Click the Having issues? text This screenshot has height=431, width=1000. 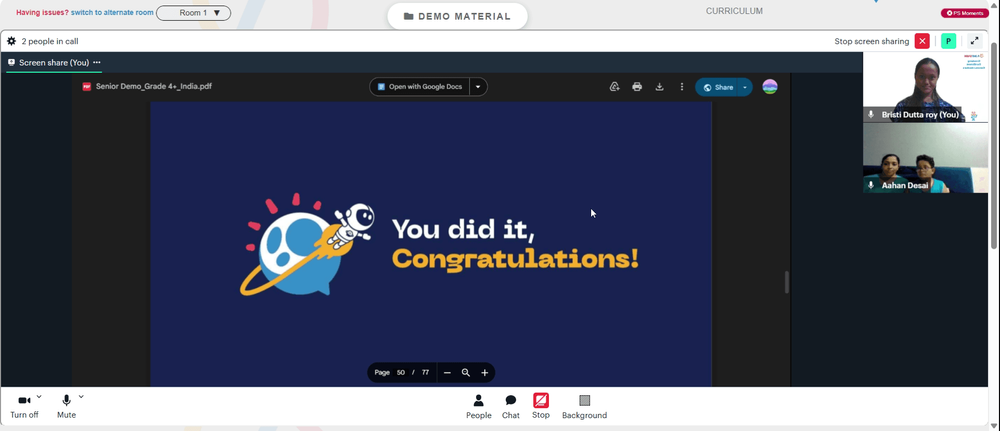pyautogui.click(x=42, y=12)
